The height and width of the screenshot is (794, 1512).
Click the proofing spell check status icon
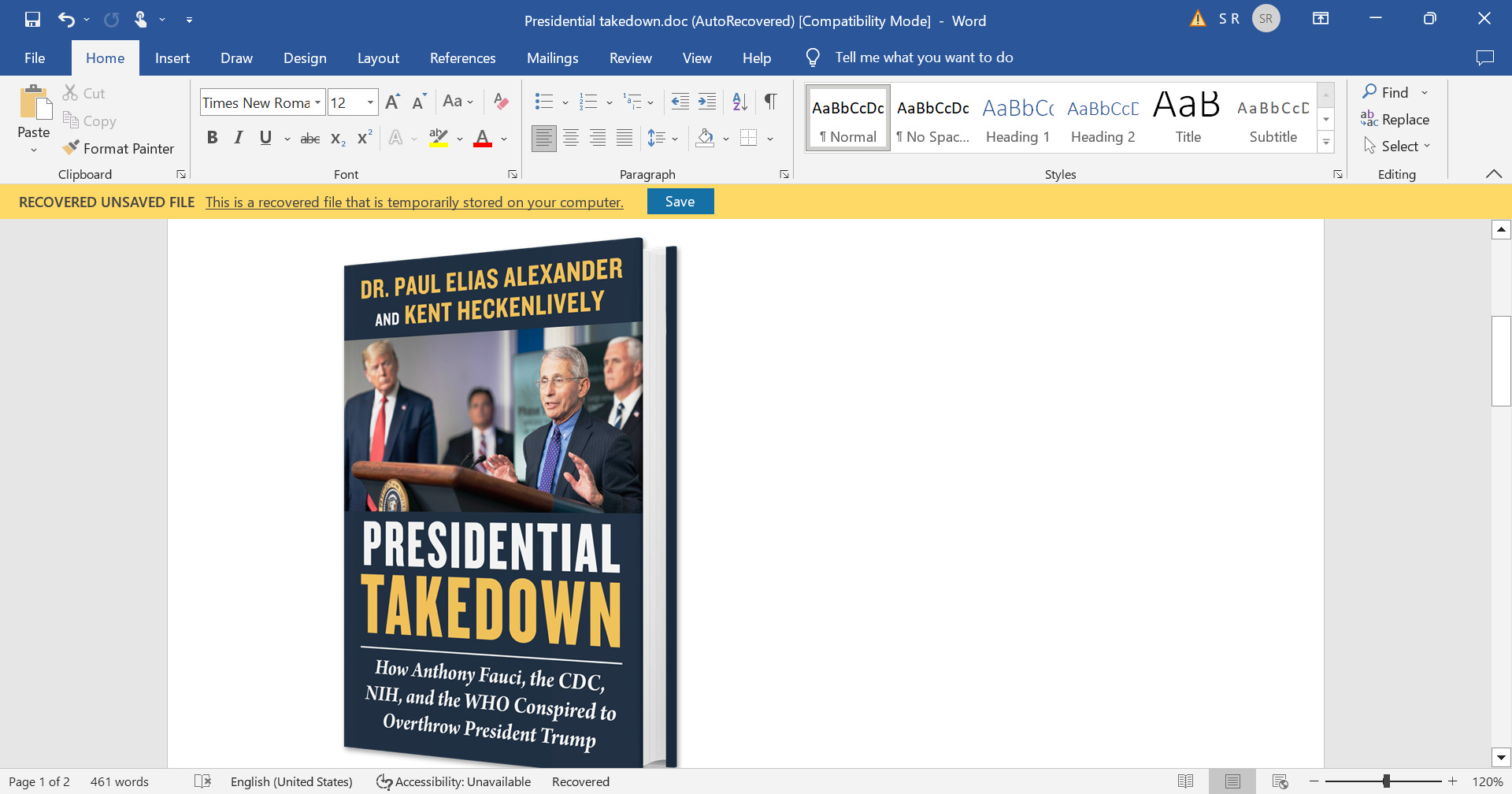(x=202, y=781)
